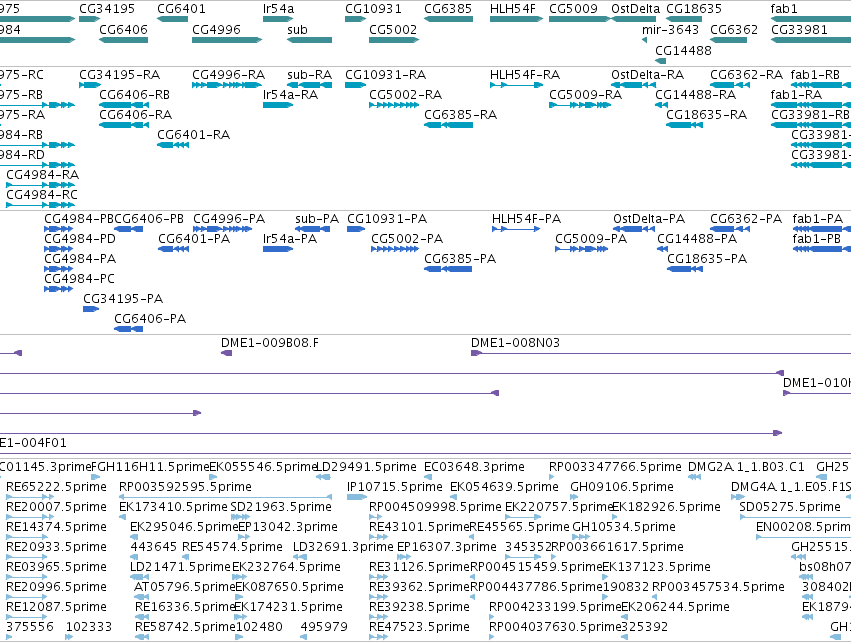This screenshot has width=851, height=642.
Task: Click protein Ir54a-PA
Action: (278, 249)
